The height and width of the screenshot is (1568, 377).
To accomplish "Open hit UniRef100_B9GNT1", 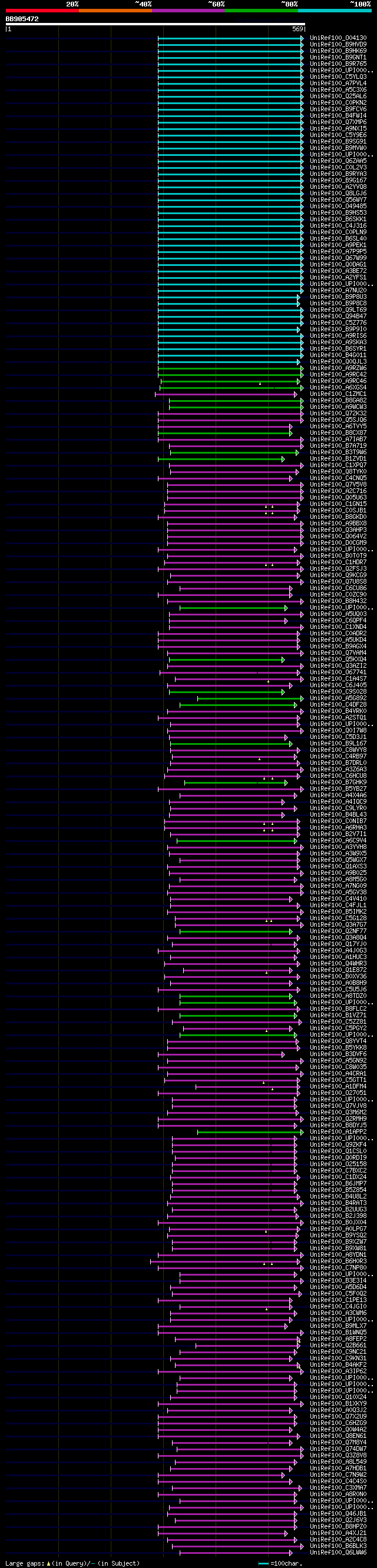I will pyautogui.click(x=338, y=58).
